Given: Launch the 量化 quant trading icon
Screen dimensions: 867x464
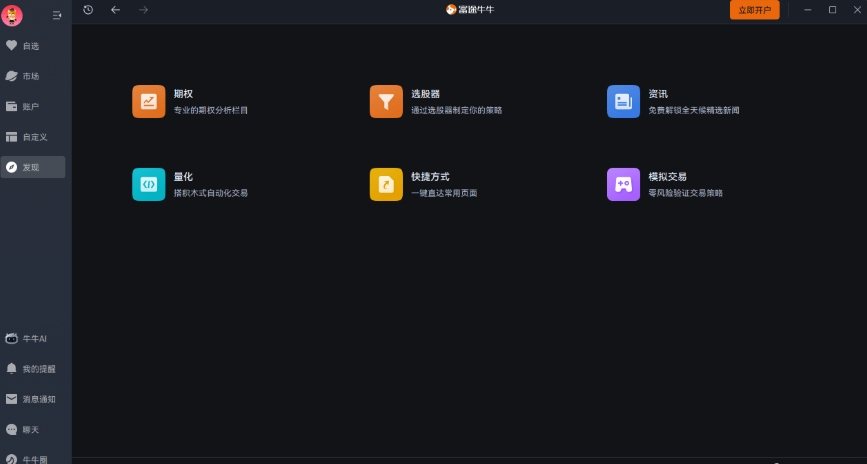Looking at the screenshot, I should click(148, 184).
